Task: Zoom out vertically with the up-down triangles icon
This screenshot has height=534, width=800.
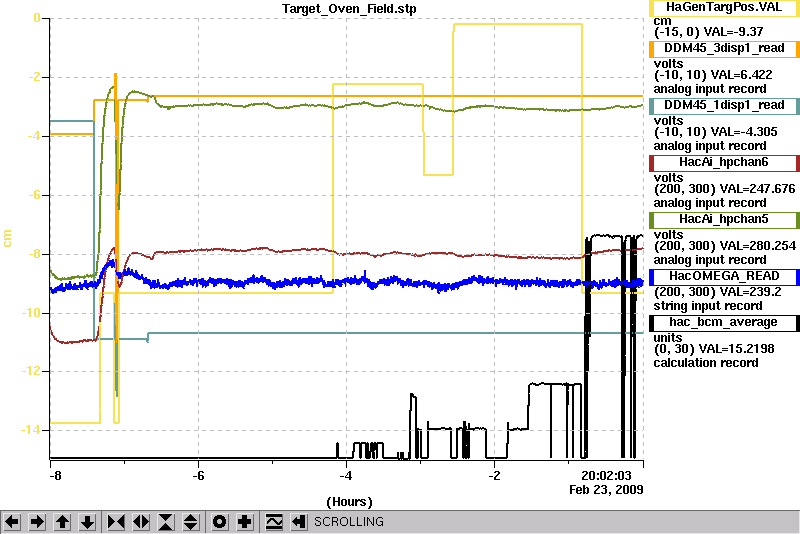Action: (x=191, y=522)
